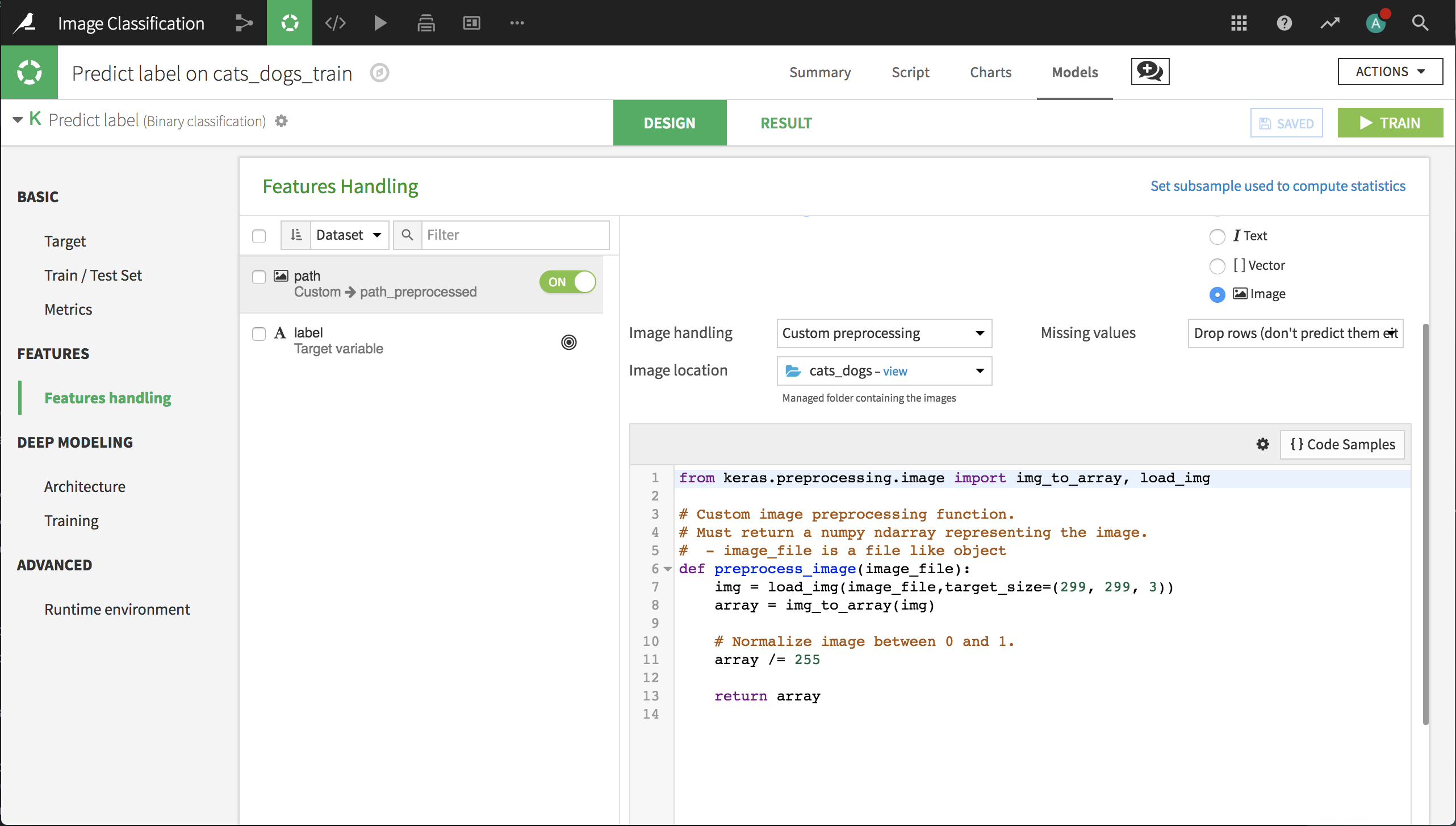Click the view link for cats_dogs folder
This screenshot has height=826, width=1456.
(894, 370)
